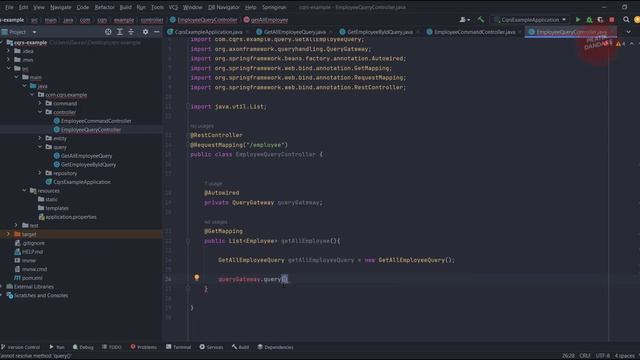Open the Run tool window
This screenshot has height=360, width=640.
(x=57, y=347)
